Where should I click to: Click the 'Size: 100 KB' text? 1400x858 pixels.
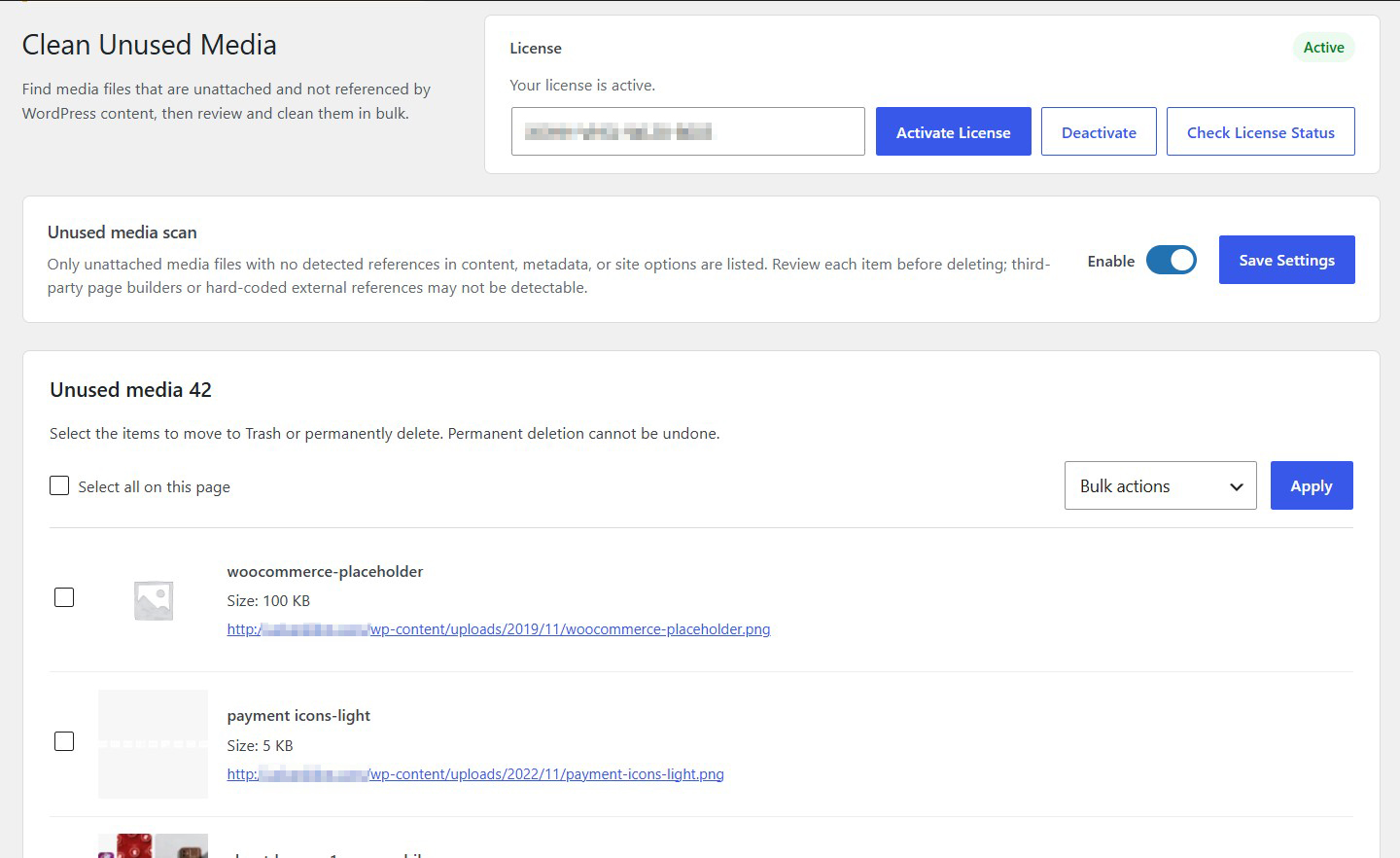[268, 601]
